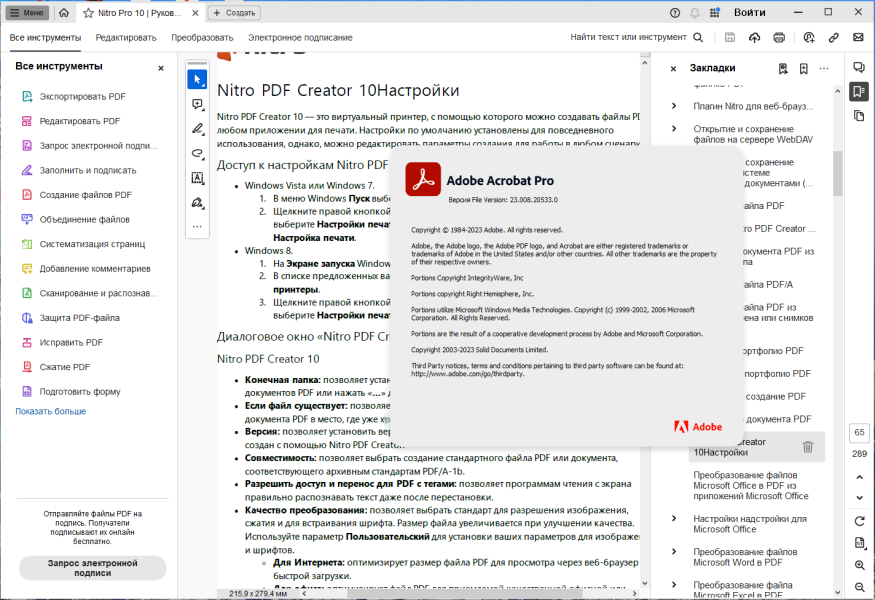This screenshot has height=600, width=875.
Task: Open the Home icon in the title bar
Action: click(64, 12)
